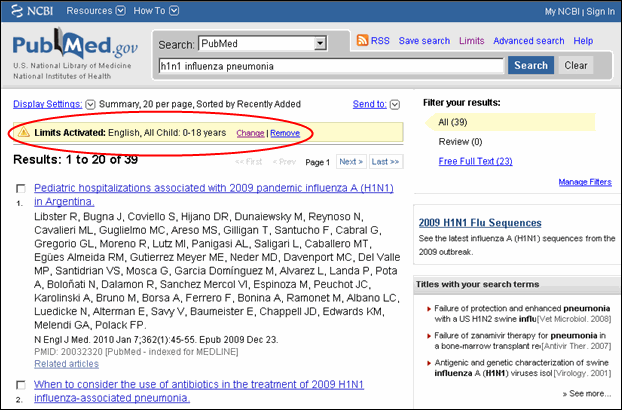Click the RSS feed icon
Screen dimensions: 622x410
point(363,41)
